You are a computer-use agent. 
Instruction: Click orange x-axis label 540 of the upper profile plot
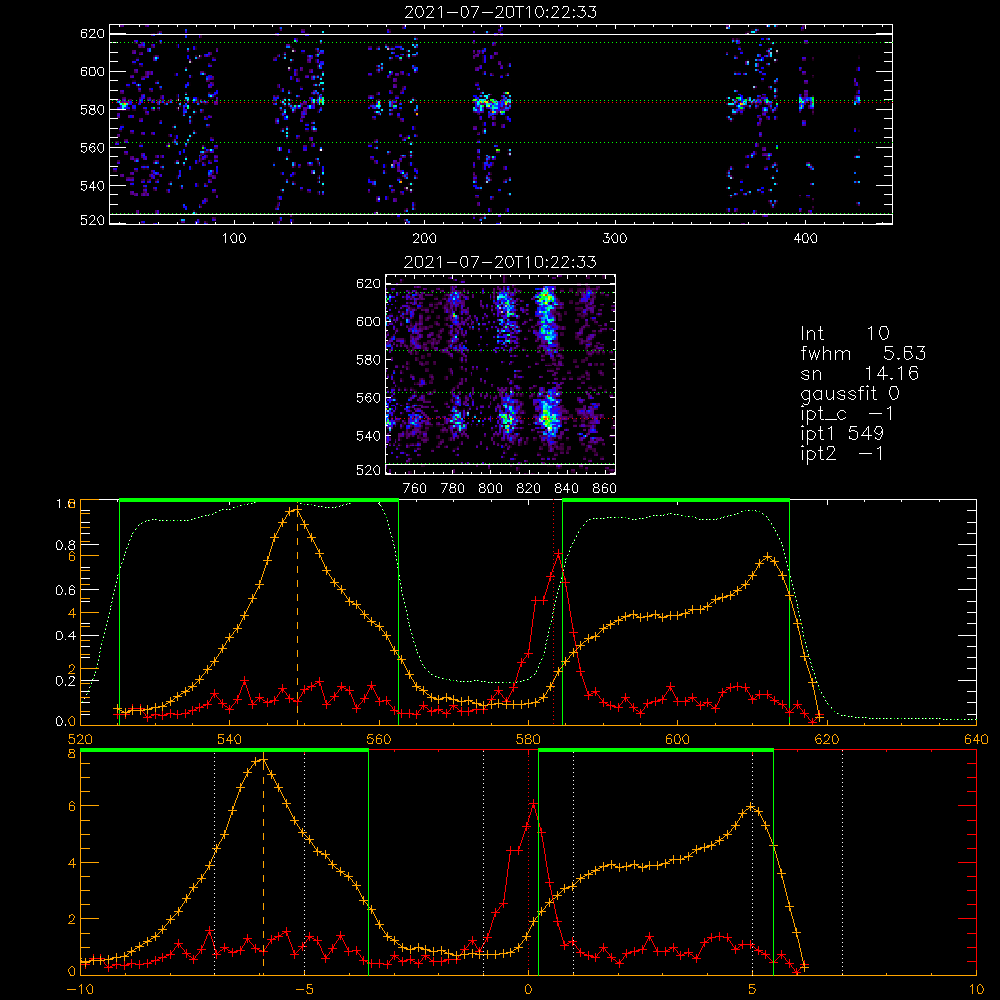click(x=230, y=739)
